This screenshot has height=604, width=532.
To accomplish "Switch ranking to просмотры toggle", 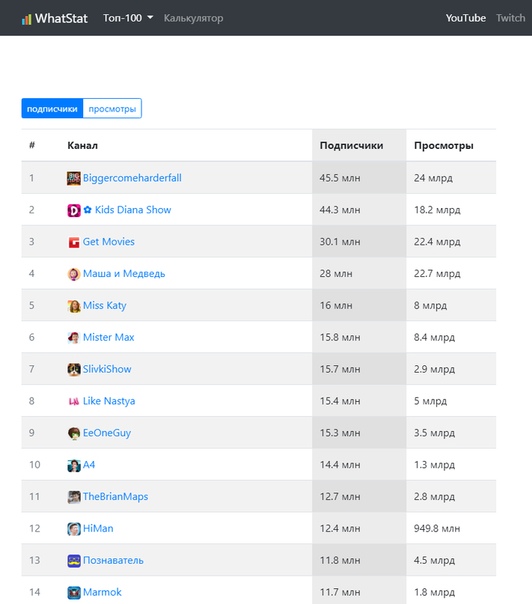I will coord(112,109).
